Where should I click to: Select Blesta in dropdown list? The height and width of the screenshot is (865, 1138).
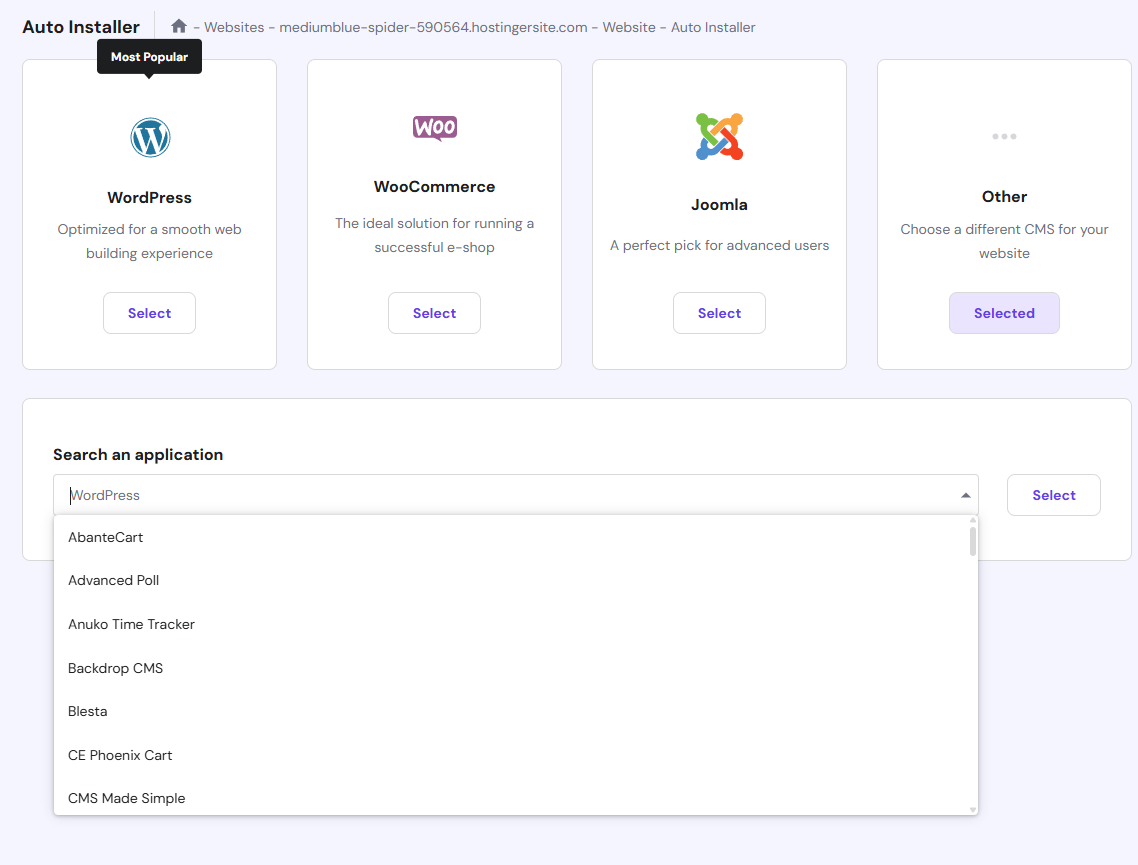coord(515,711)
